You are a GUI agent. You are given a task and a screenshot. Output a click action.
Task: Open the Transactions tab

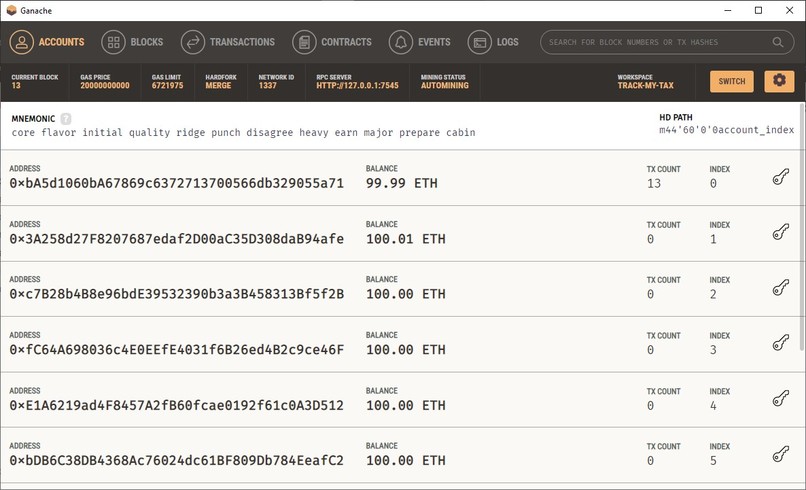point(228,42)
